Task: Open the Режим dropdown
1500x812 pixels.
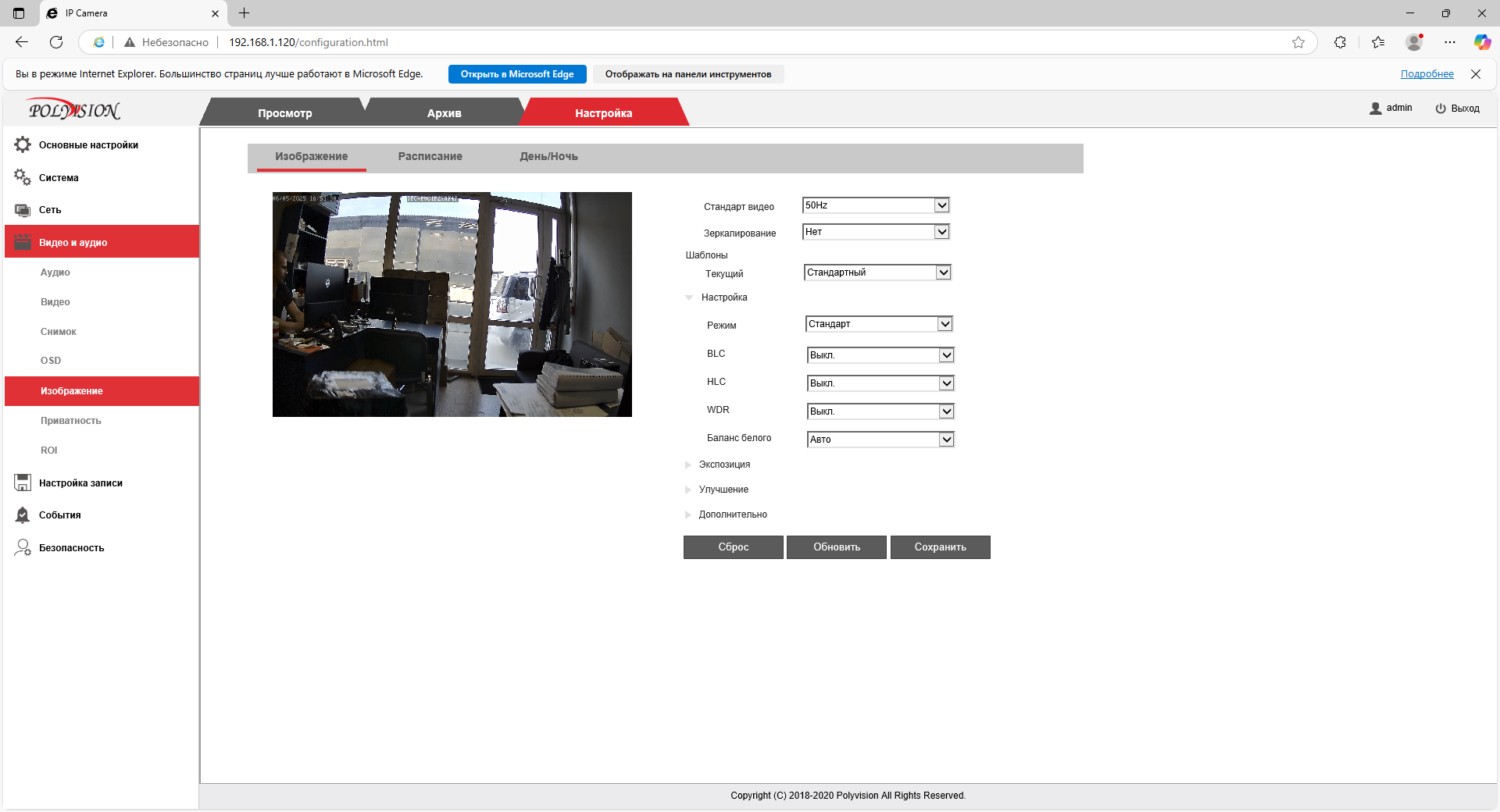Action: [879, 324]
